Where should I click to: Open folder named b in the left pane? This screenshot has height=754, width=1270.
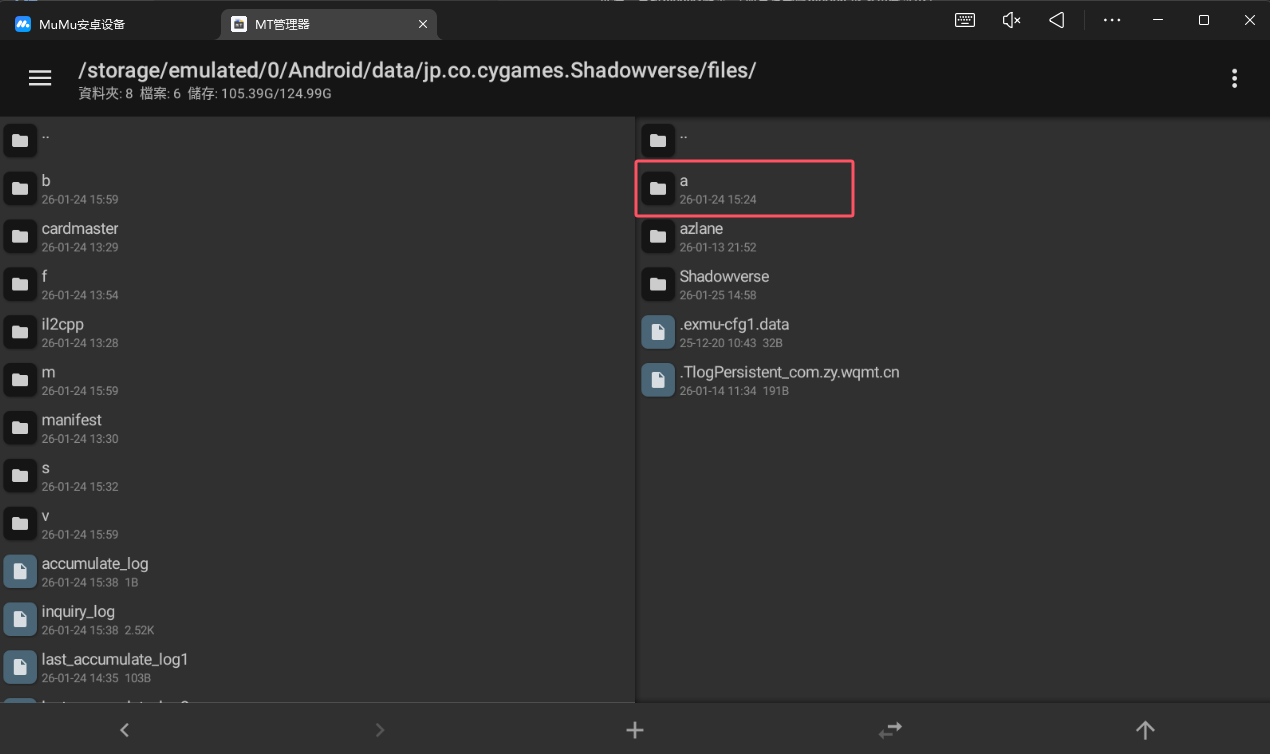(46, 181)
